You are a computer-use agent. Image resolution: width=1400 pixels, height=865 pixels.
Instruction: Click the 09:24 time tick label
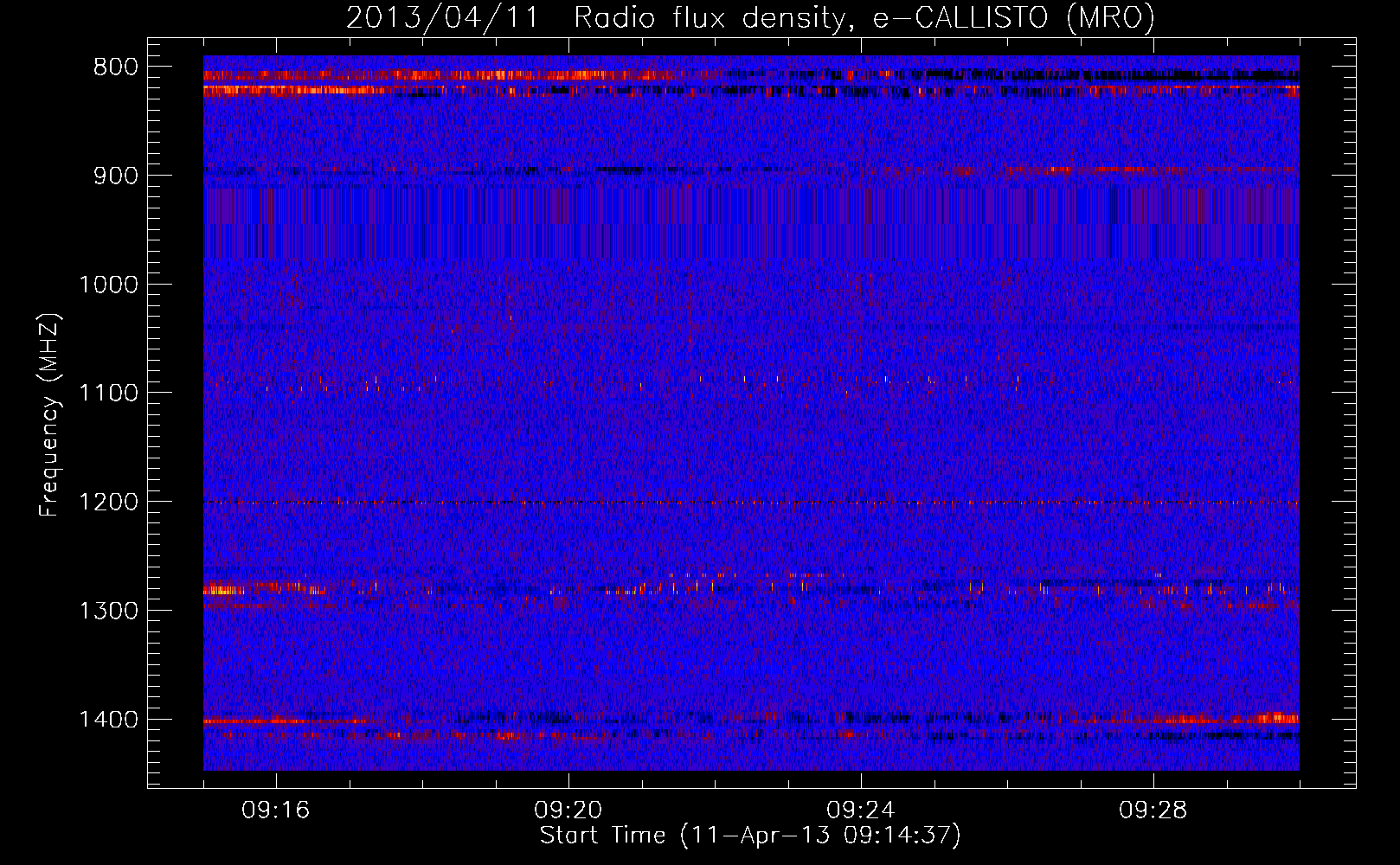(x=861, y=811)
